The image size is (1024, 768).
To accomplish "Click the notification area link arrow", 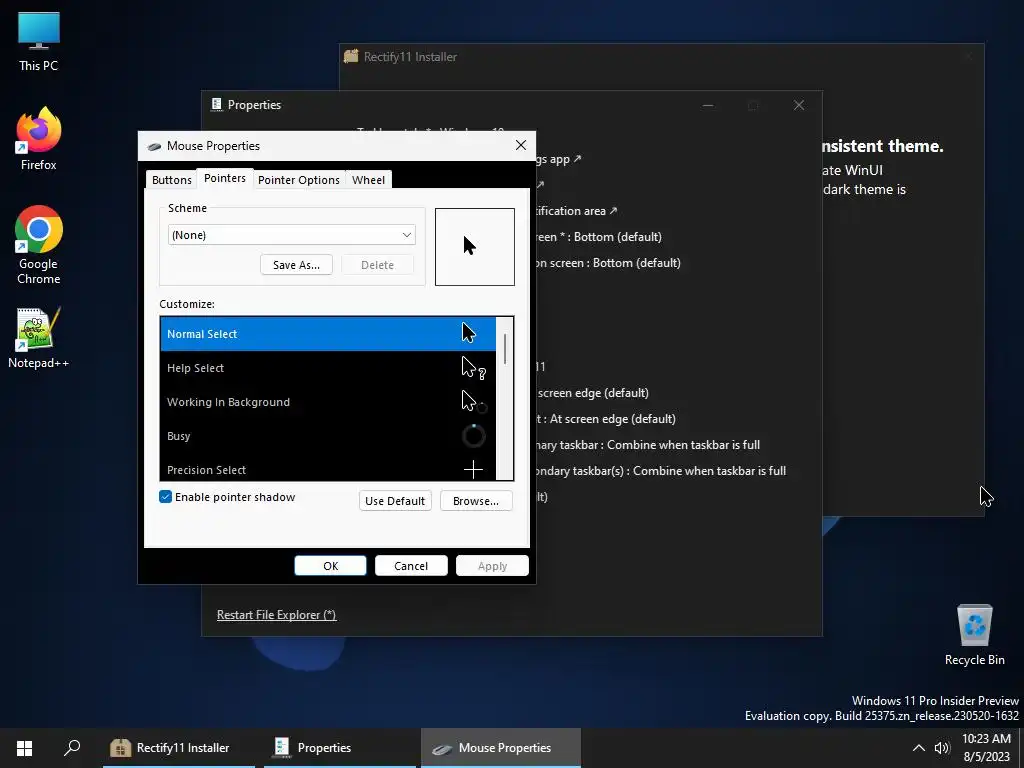I will point(613,210).
